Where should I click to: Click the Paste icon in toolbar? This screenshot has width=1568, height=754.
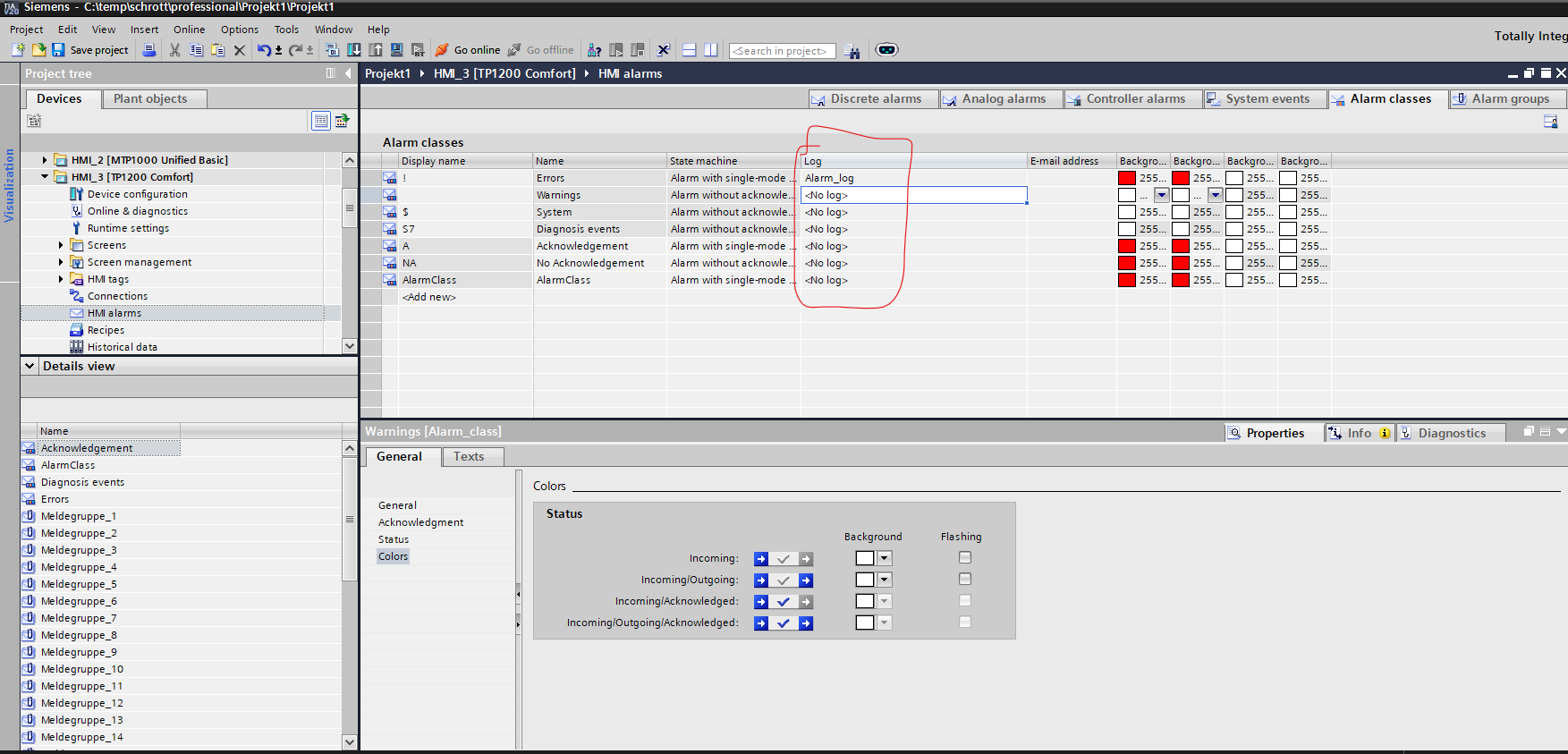pos(217,50)
